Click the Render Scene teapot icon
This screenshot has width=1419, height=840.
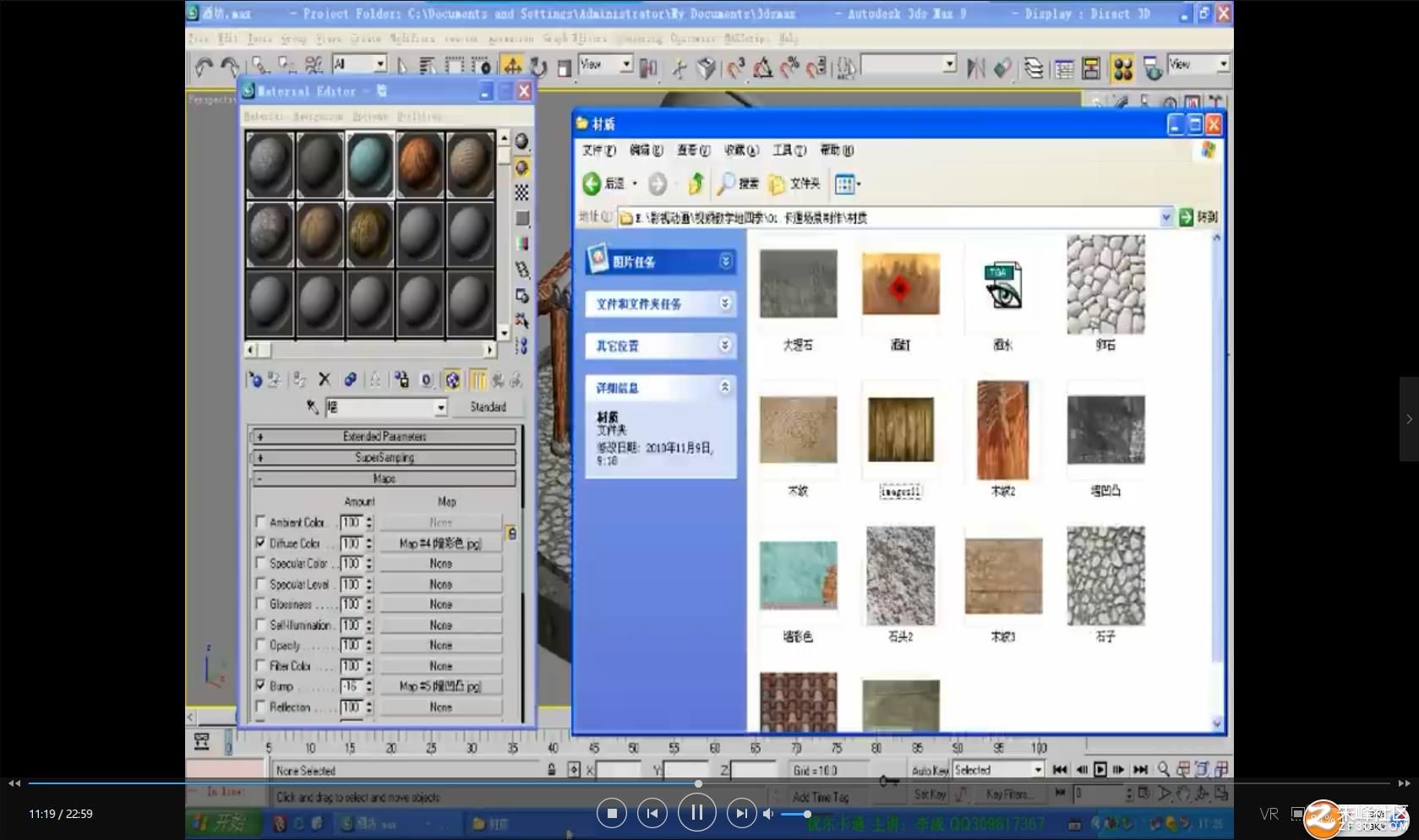[x=1152, y=68]
